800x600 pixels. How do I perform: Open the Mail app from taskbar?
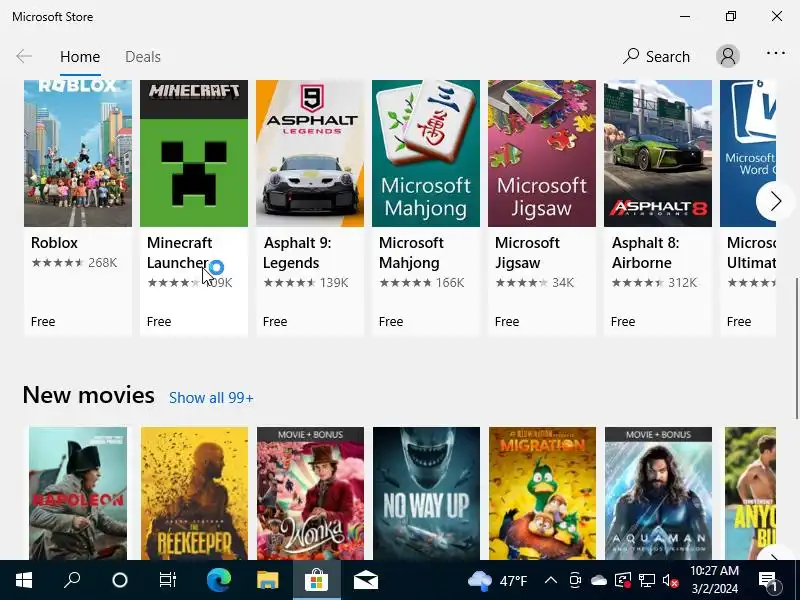point(366,580)
